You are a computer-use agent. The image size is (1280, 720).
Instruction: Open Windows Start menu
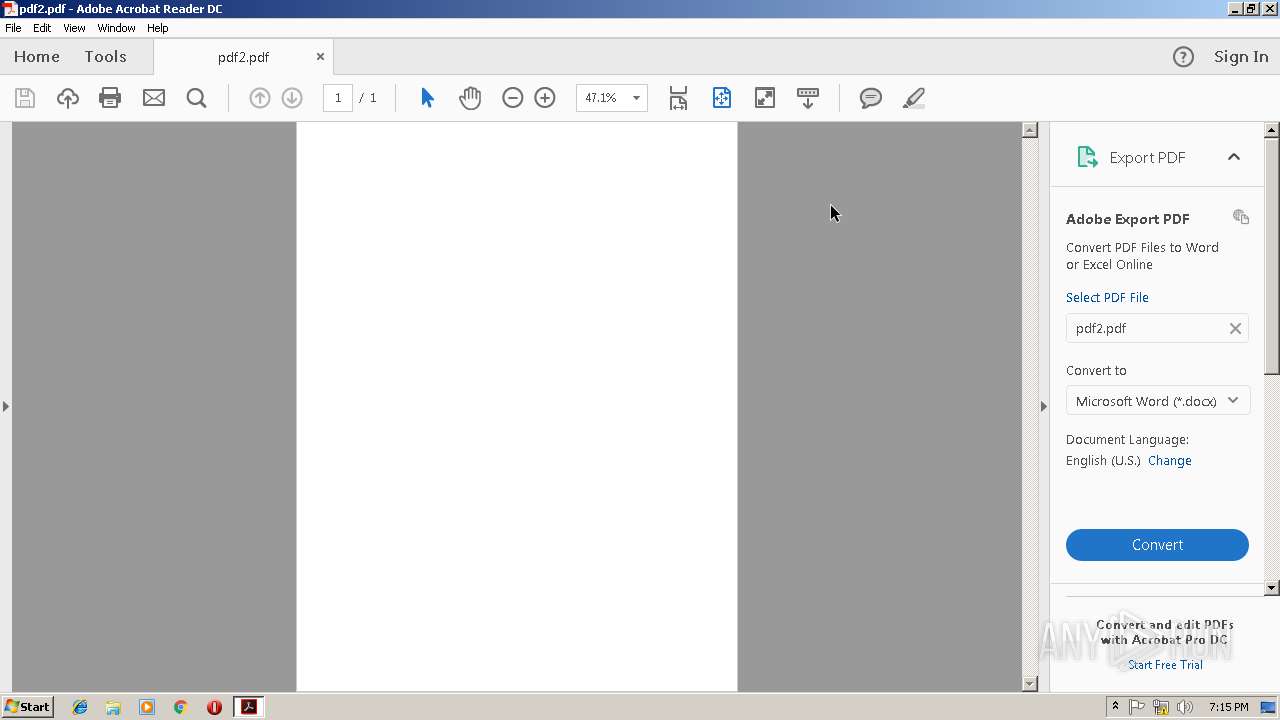27,707
